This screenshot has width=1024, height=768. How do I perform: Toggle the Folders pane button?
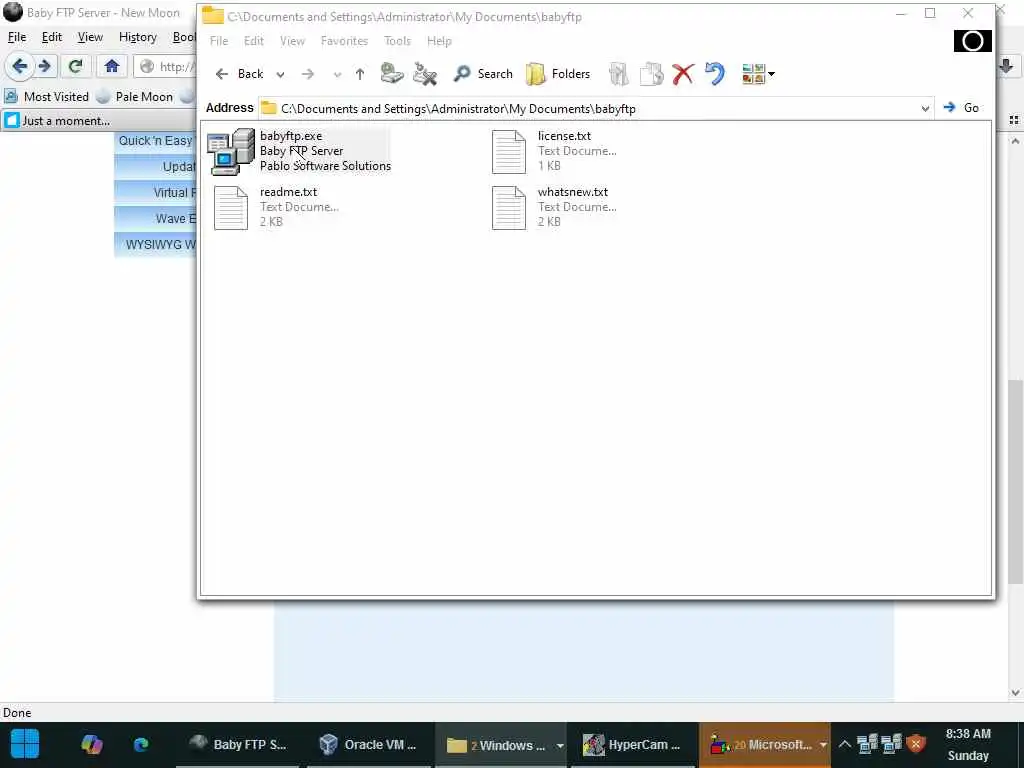(x=558, y=74)
